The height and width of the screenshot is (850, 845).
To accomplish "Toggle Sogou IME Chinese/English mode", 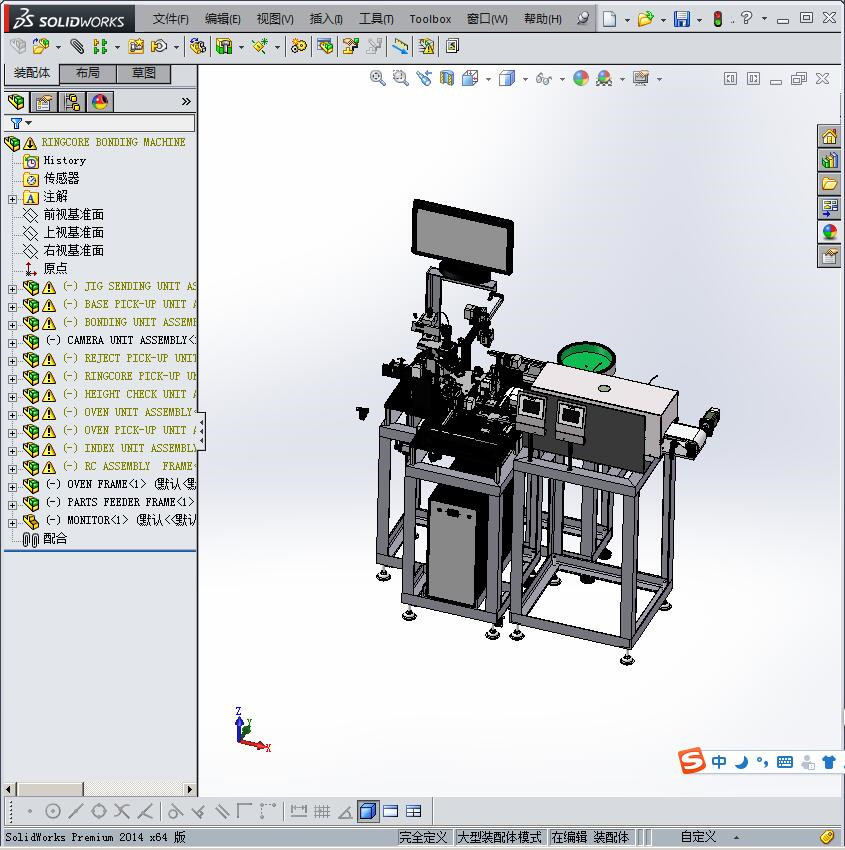I will (719, 762).
